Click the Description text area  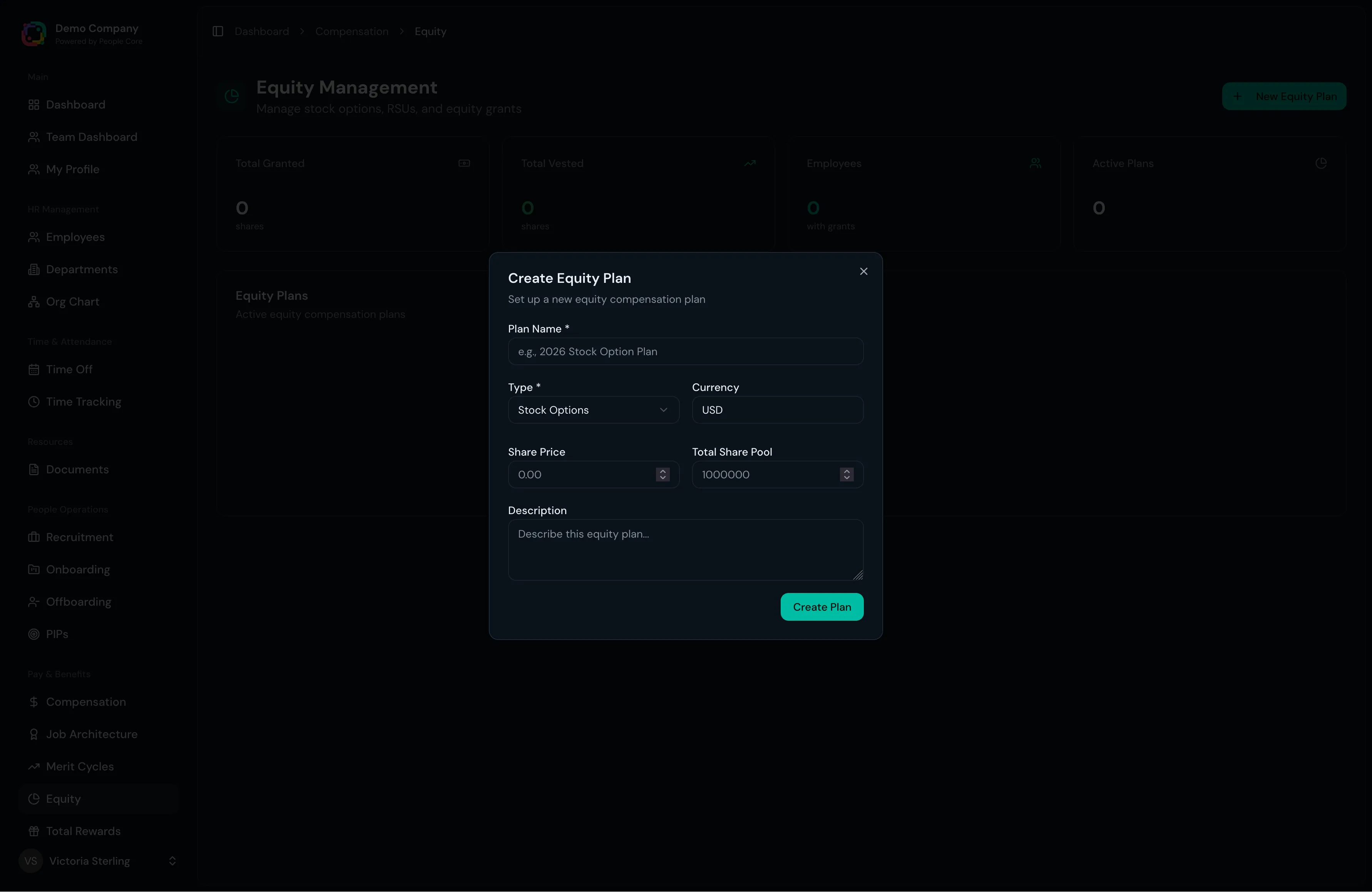685,549
